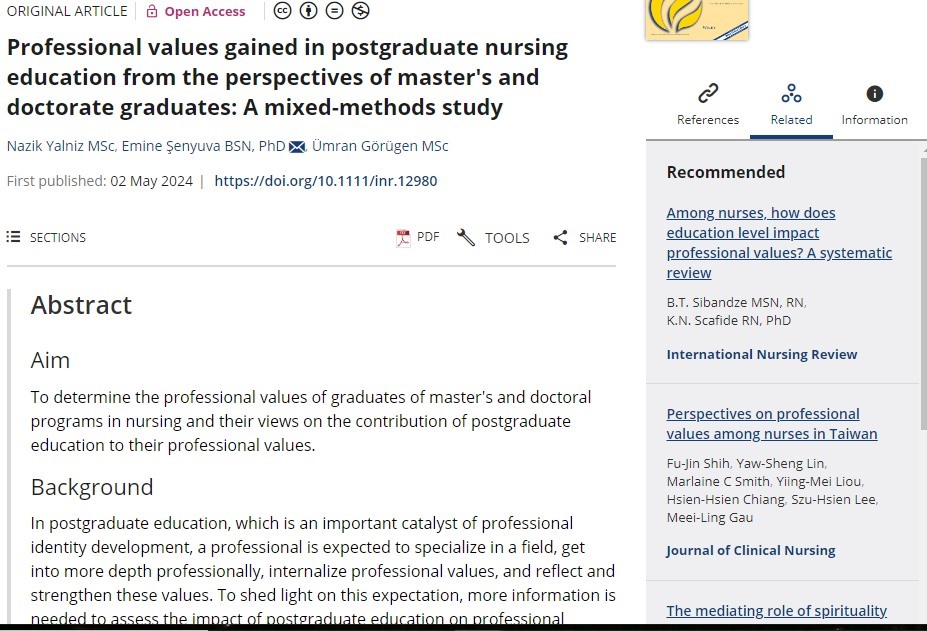Screen dimensions: 927x631
Task: Open 'The mediating role of spirituality' link
Action: coord(776,610)
